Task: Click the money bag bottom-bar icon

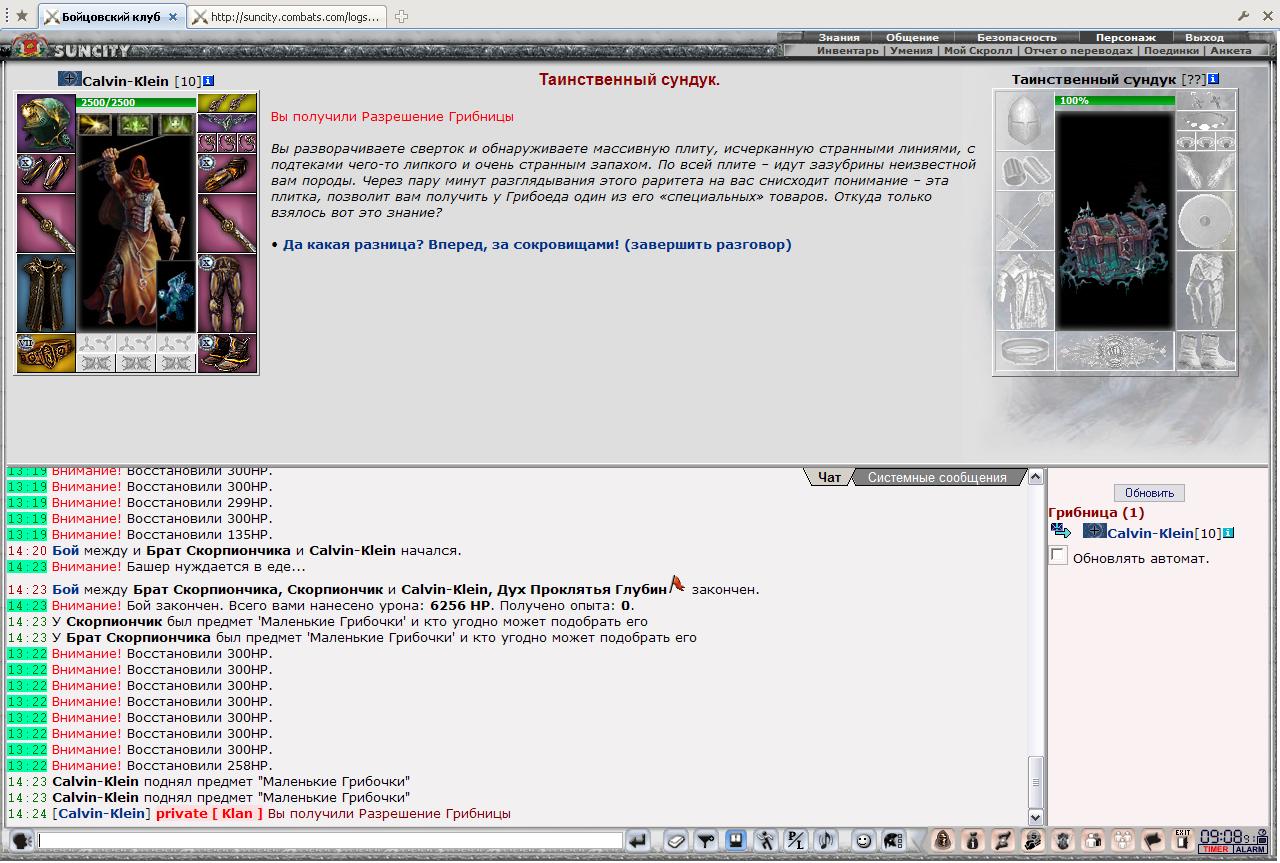Action: (x=972, y=840)
